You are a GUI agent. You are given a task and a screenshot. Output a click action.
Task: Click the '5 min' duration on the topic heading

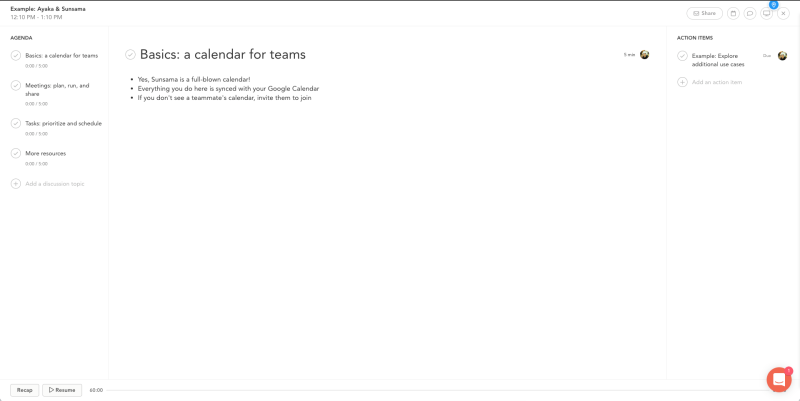point(629,55)
